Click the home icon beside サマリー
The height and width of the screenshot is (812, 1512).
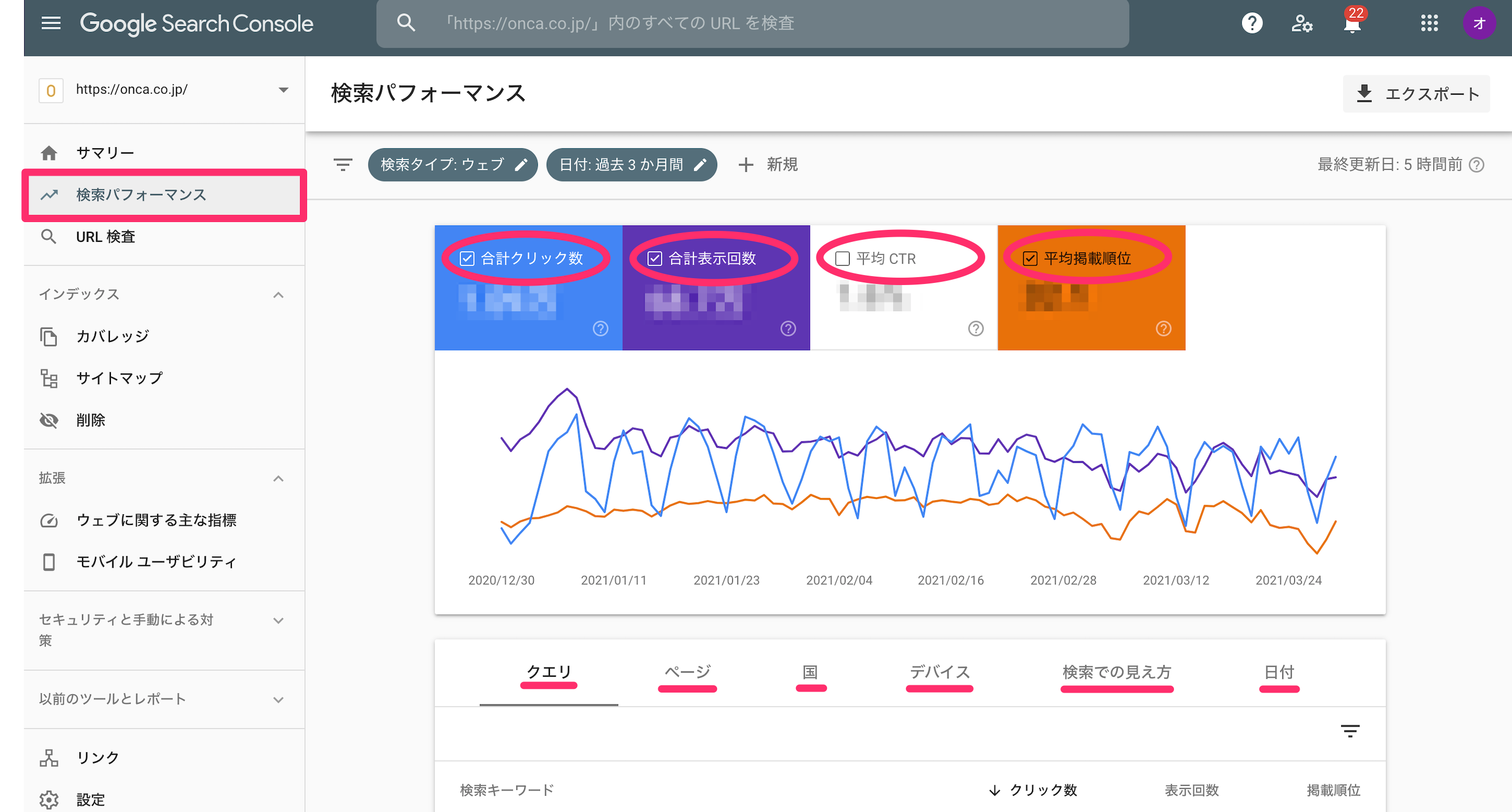pos(49,153)
